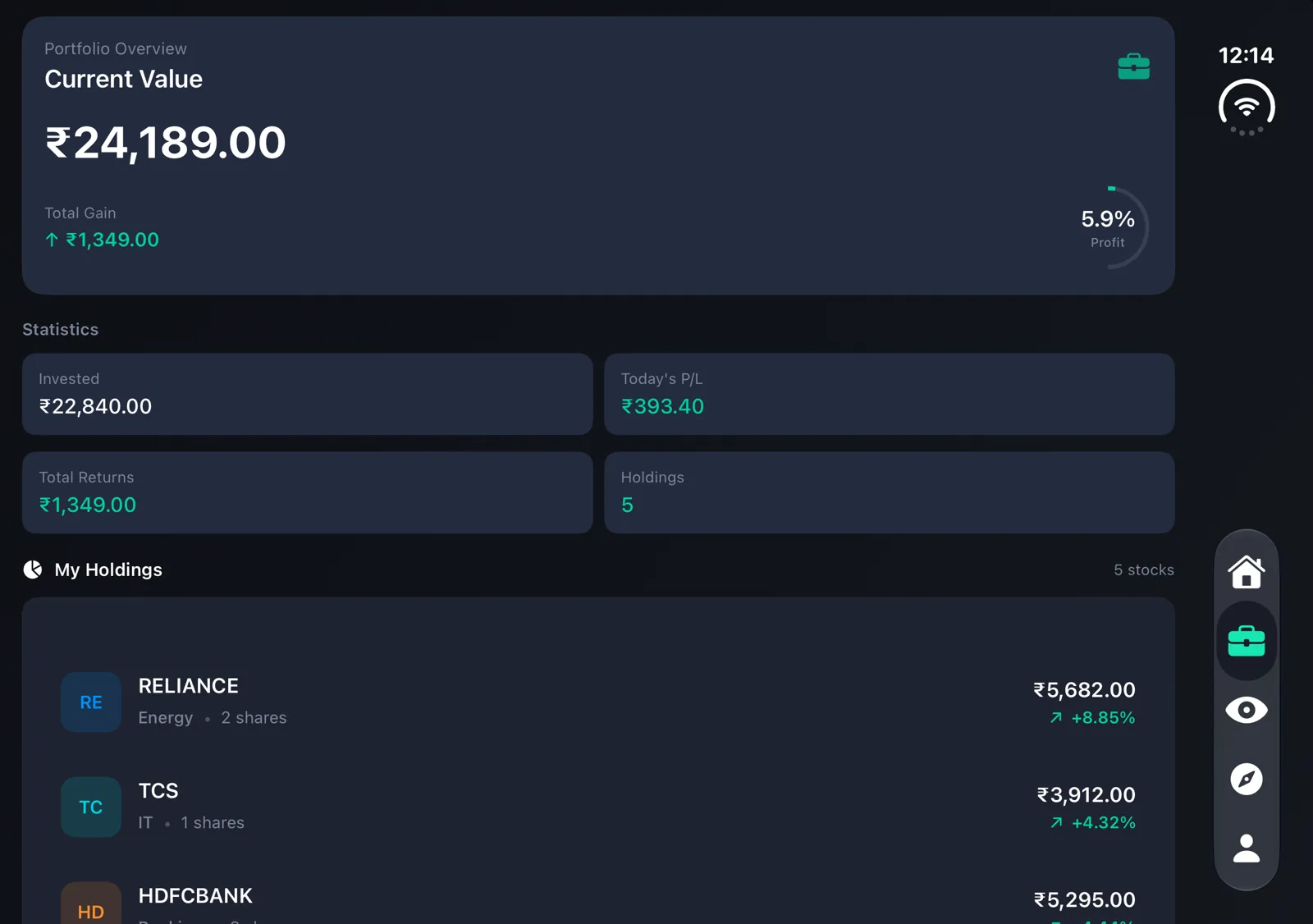
Task: Select the Portfolio briefcase sidebar icon
Action: 1246,641
